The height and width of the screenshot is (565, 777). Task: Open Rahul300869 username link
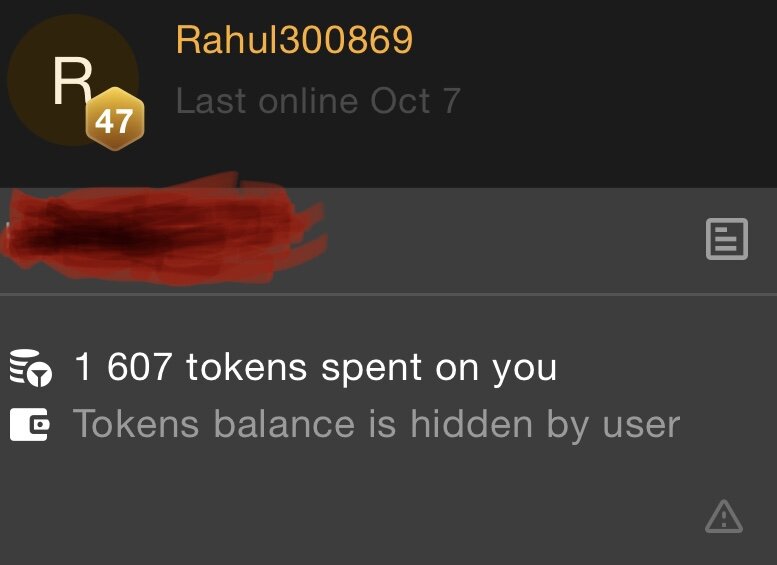294,40
